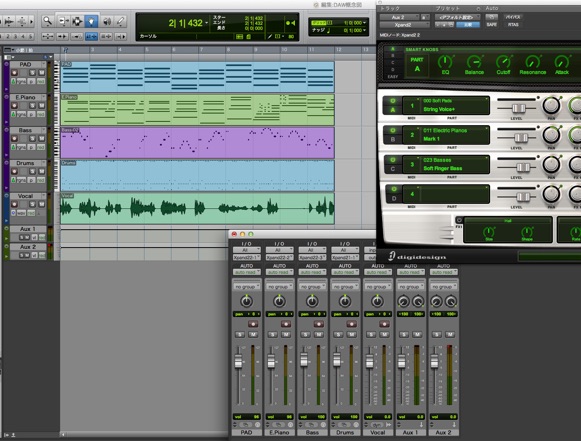
Task: Click zoom preset number 3
Action: (16, 36)
